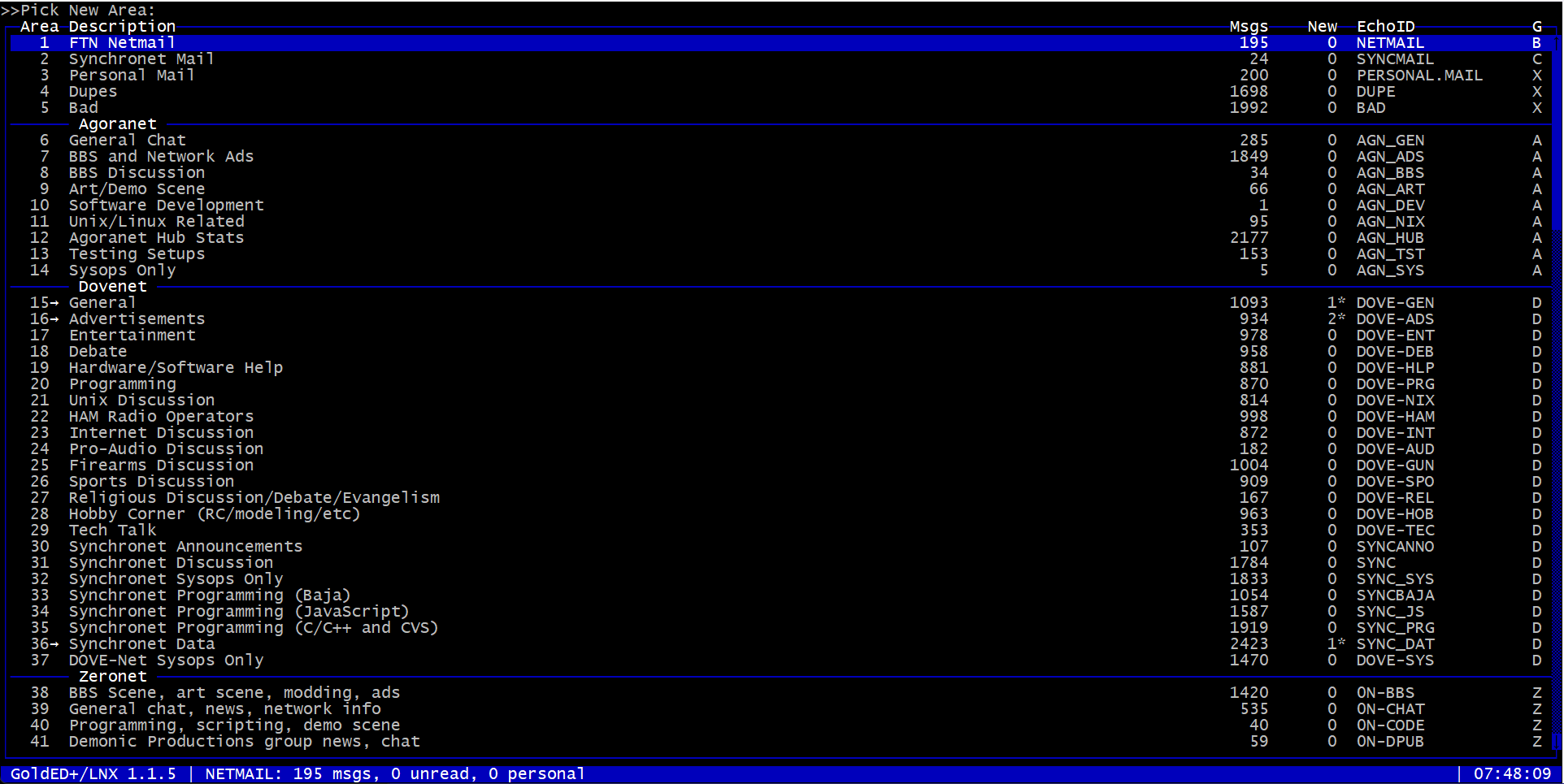Click the GoldED+/LNX 1.1.5 status text
Image resolution: width=1564 pixels, height=784 pixels.
93,774
